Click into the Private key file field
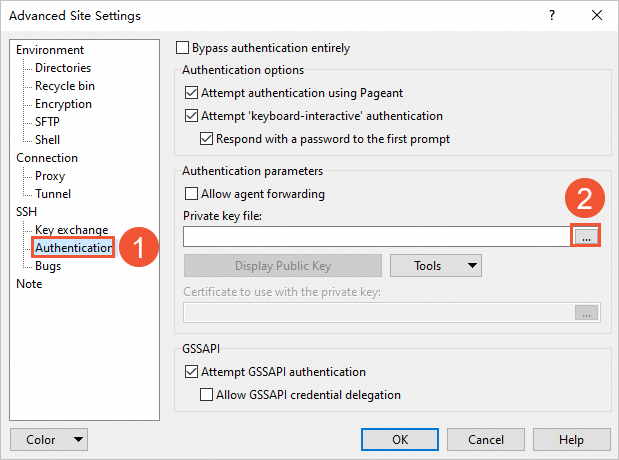The image size is (619, 460). click(377, 237)
